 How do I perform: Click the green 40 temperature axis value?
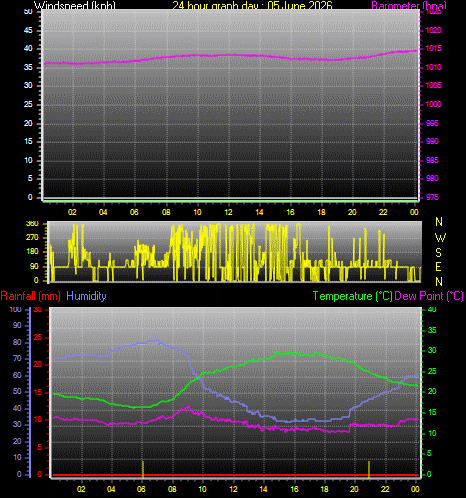432,310
